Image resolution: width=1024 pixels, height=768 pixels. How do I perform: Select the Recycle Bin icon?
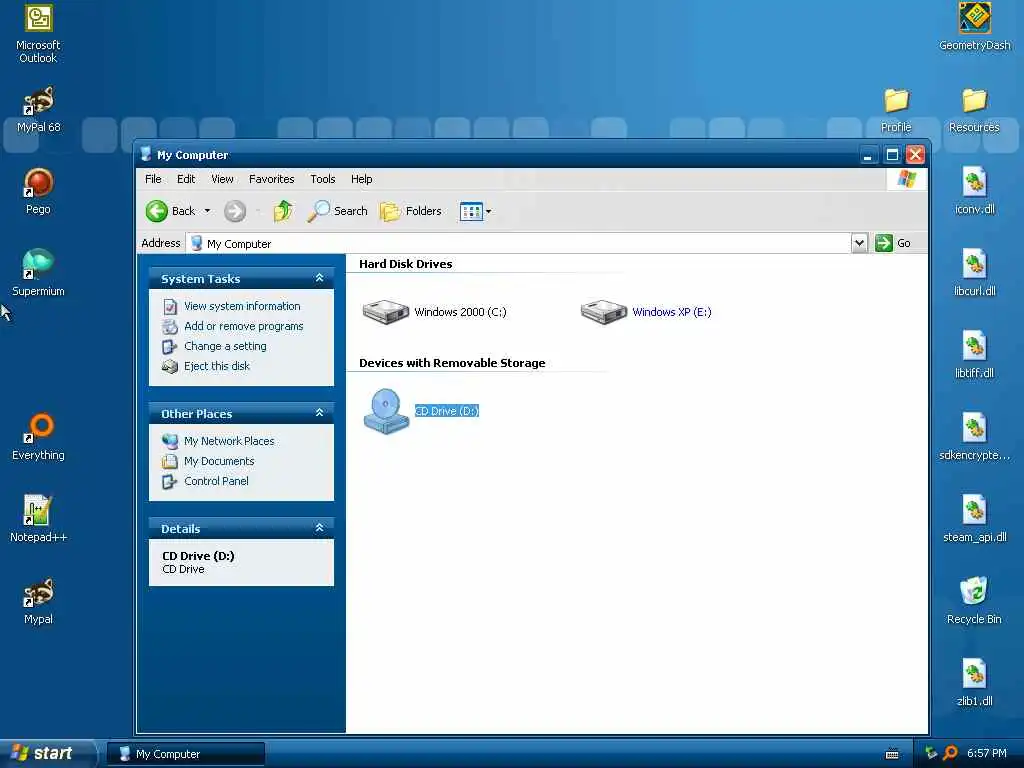[x=974, y=601]
